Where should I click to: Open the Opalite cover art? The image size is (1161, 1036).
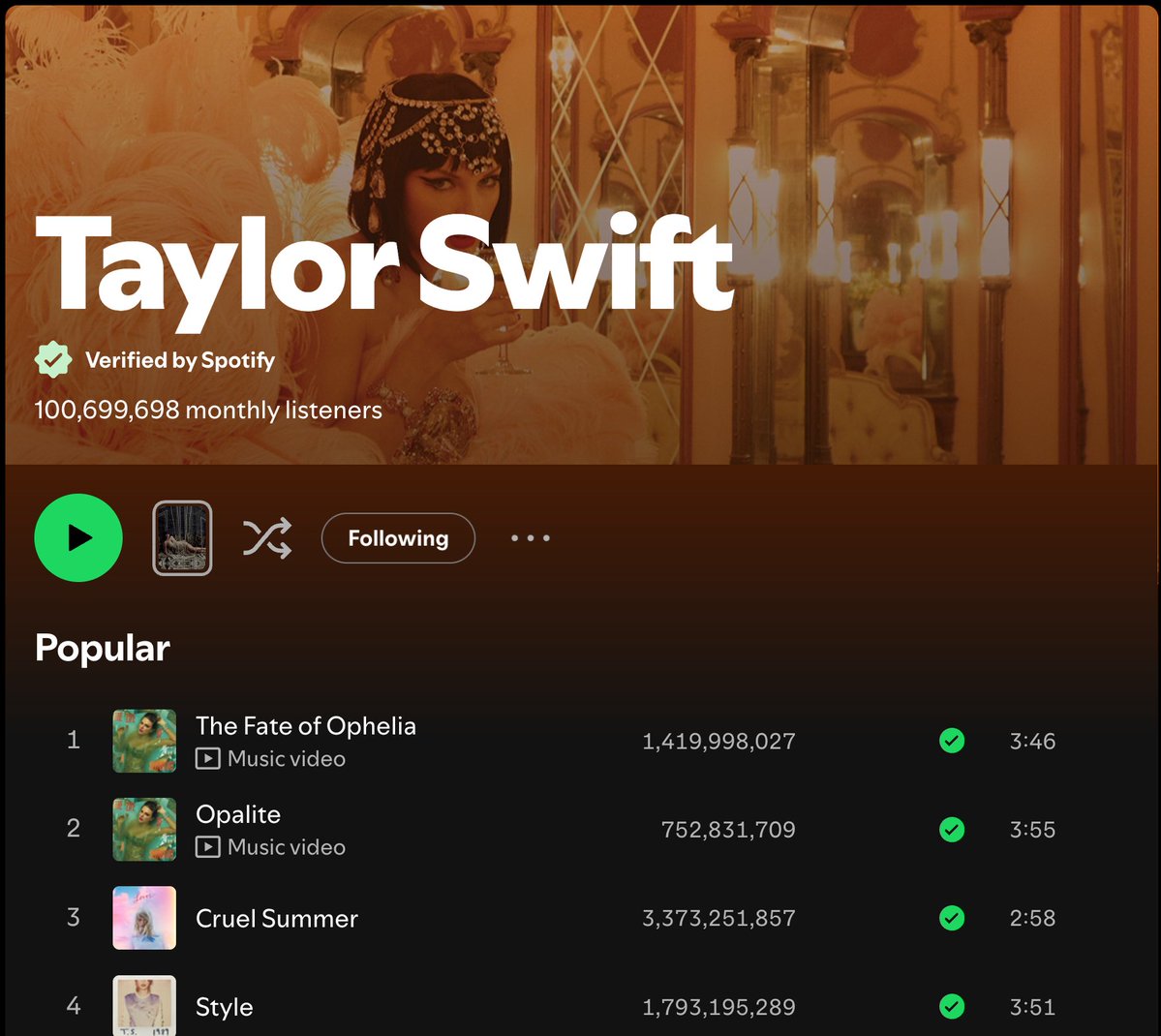pos(144,830)
